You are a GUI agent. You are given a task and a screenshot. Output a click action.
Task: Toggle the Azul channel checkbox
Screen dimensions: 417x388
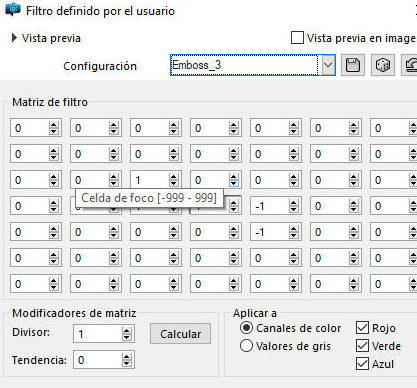[362, 364]
